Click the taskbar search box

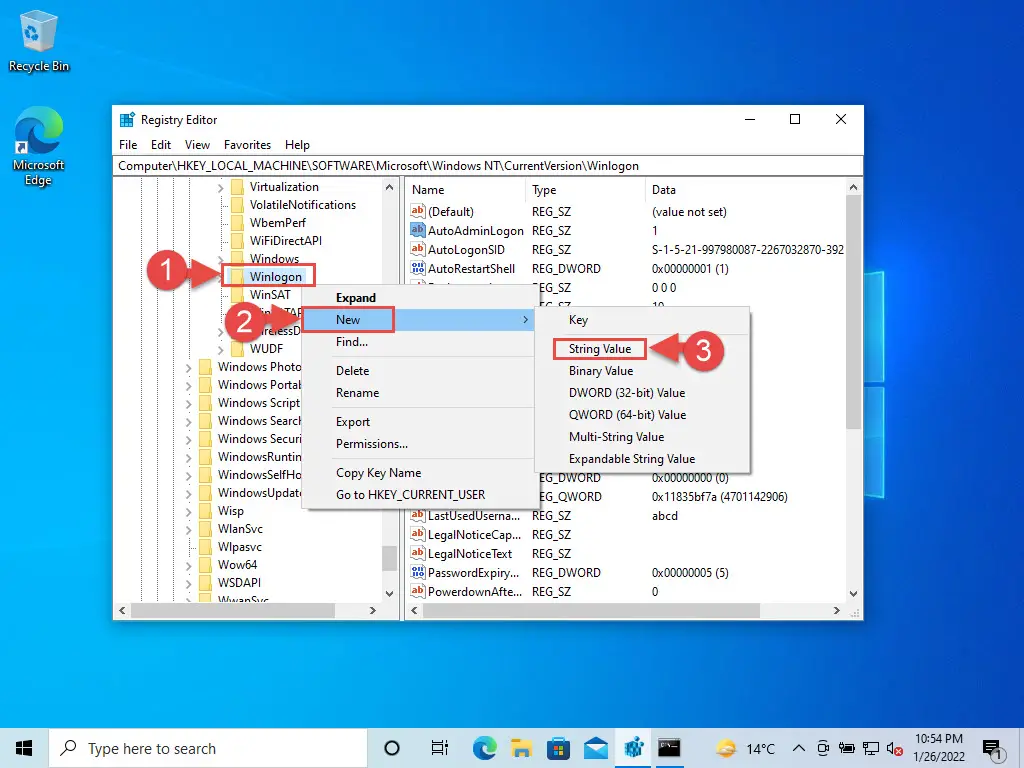200,747
